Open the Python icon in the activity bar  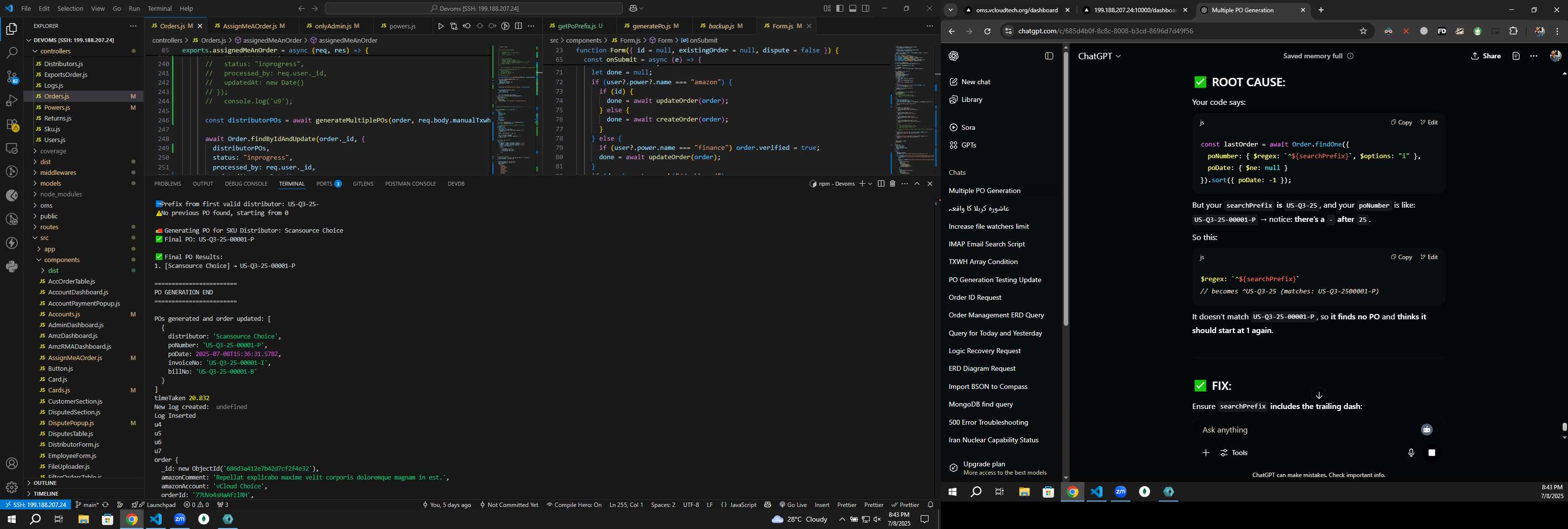coord(12,266)
